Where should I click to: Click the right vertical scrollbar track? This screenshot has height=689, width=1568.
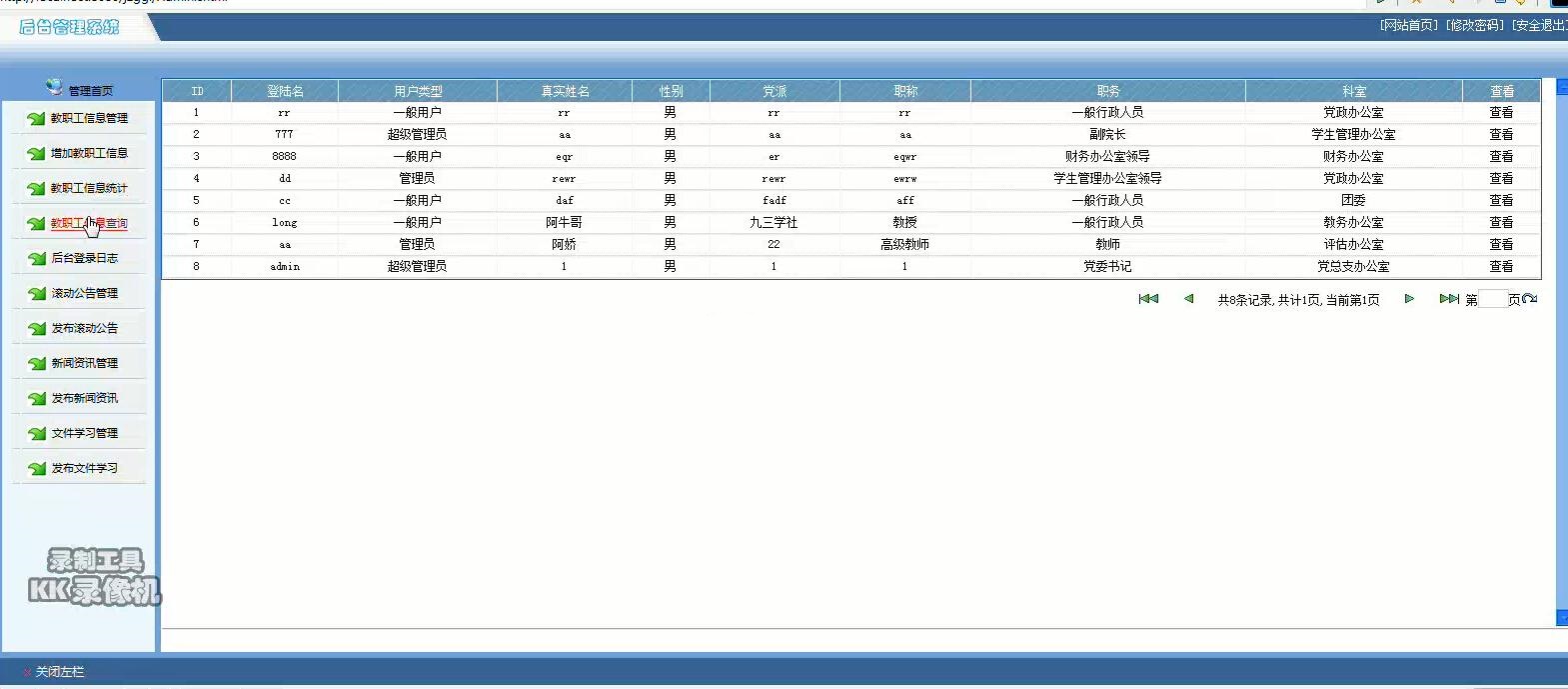1562,350
